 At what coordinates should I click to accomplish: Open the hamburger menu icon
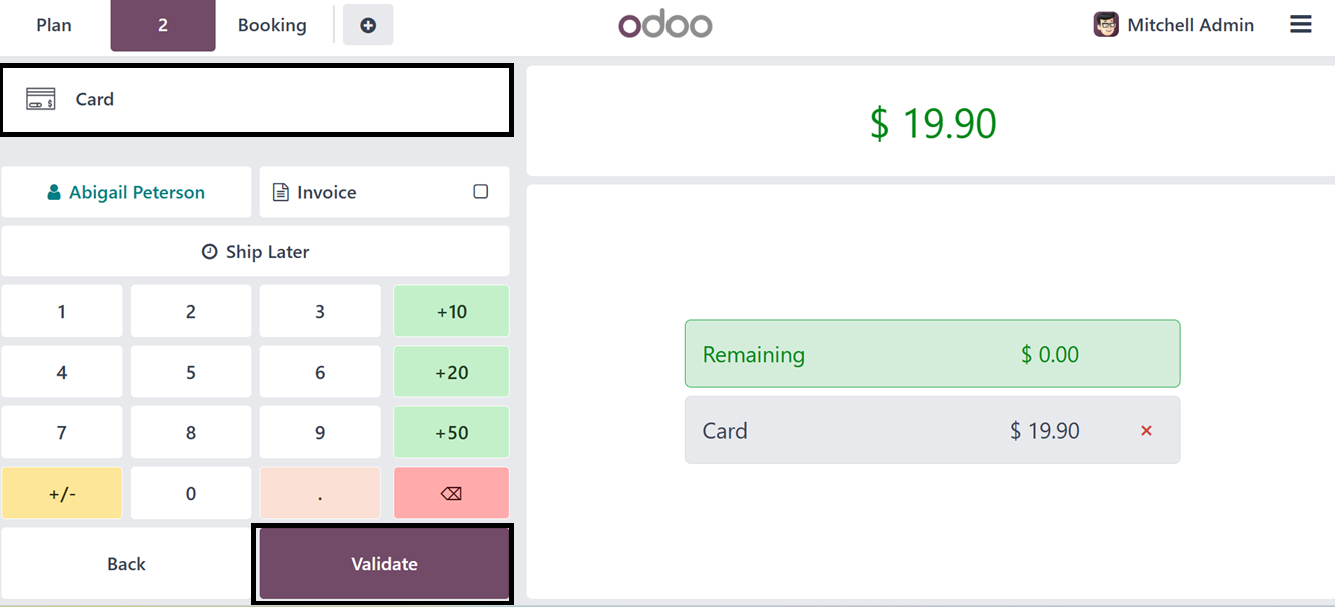[x=1300, y=25]
